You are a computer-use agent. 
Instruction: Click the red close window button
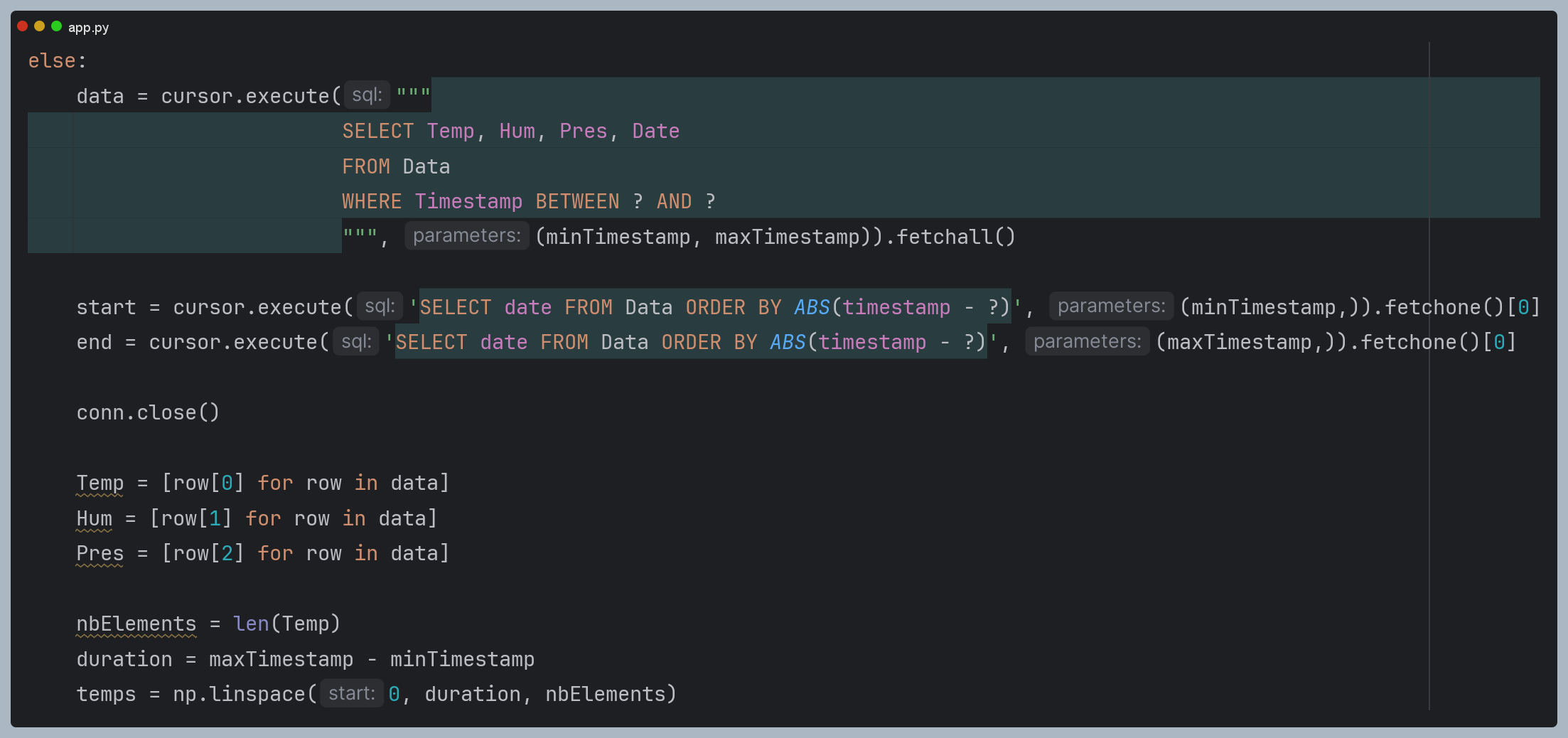23,26
